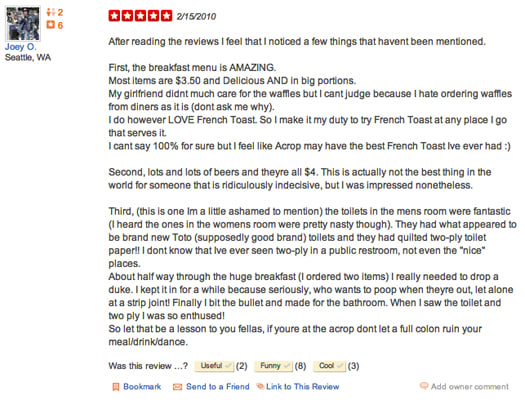Viewport: 525px width, 400px height.
Task: Open the Send to a Friend link
Action: pyautogui.click(x=218, y=387)
